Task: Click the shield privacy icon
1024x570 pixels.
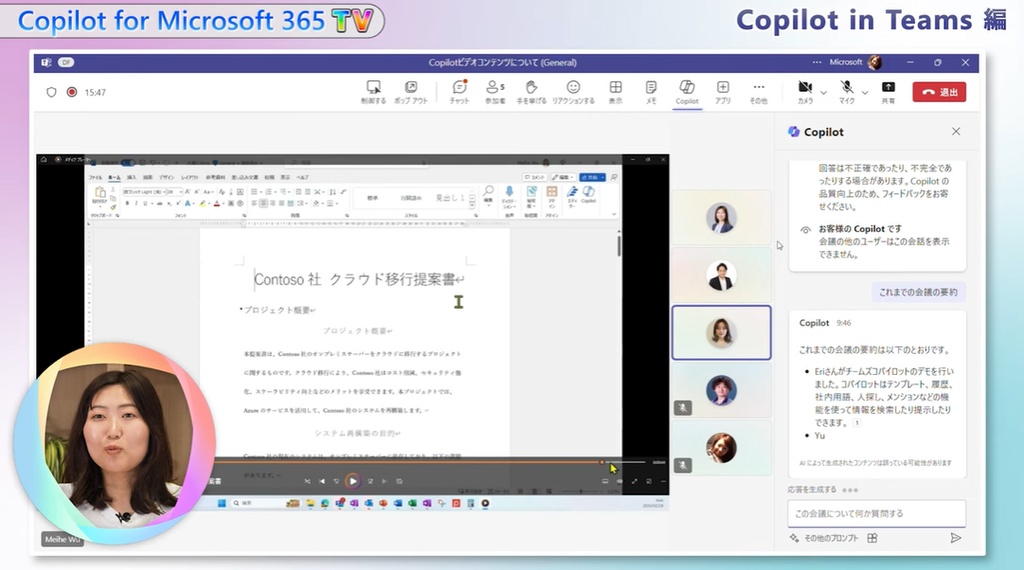Action: [51, 92]
